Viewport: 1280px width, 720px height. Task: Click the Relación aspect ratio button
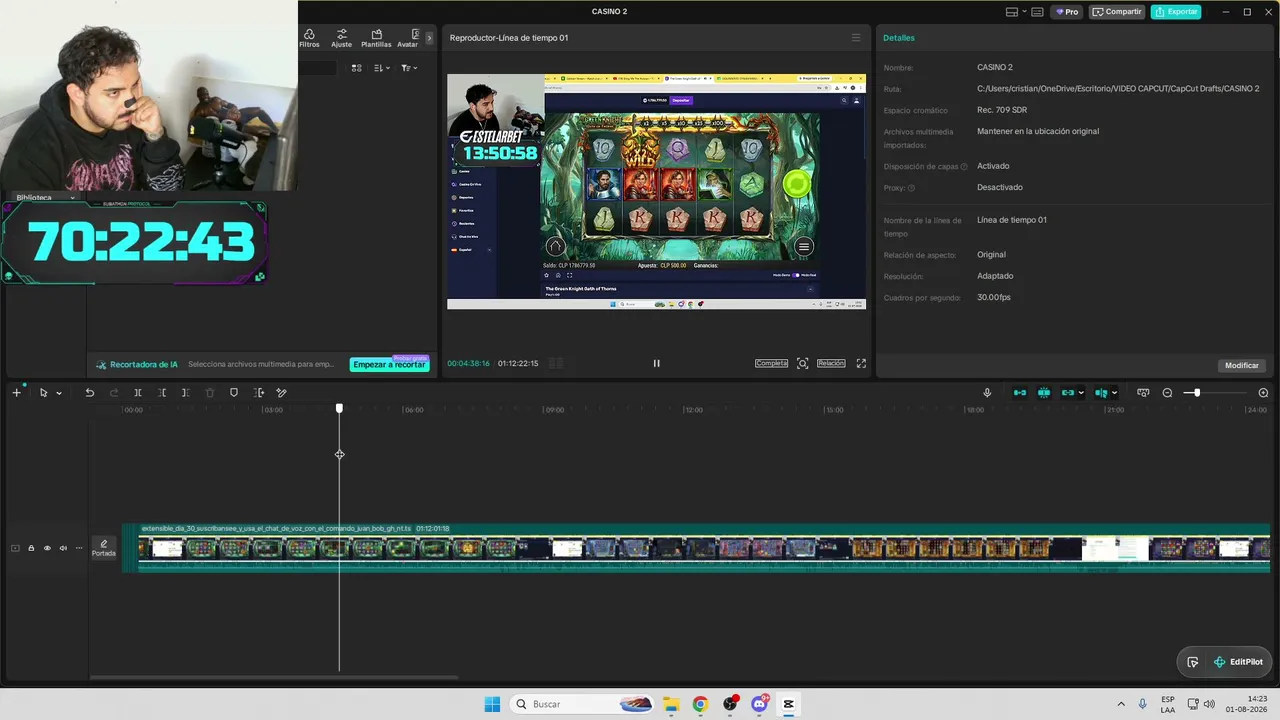(x=831, y=363)
